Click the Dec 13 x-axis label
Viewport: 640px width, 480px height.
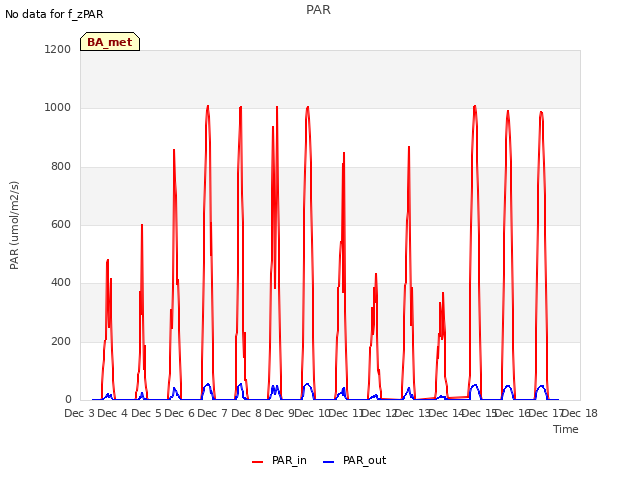[413, 413]
